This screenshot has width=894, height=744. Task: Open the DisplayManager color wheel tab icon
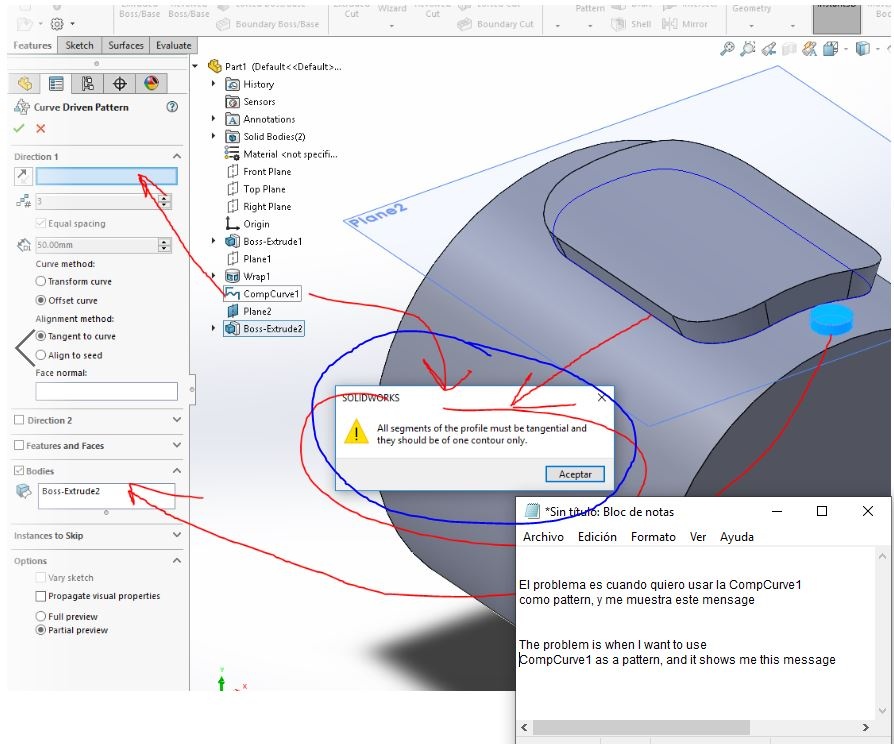click(x=151, y=83)
